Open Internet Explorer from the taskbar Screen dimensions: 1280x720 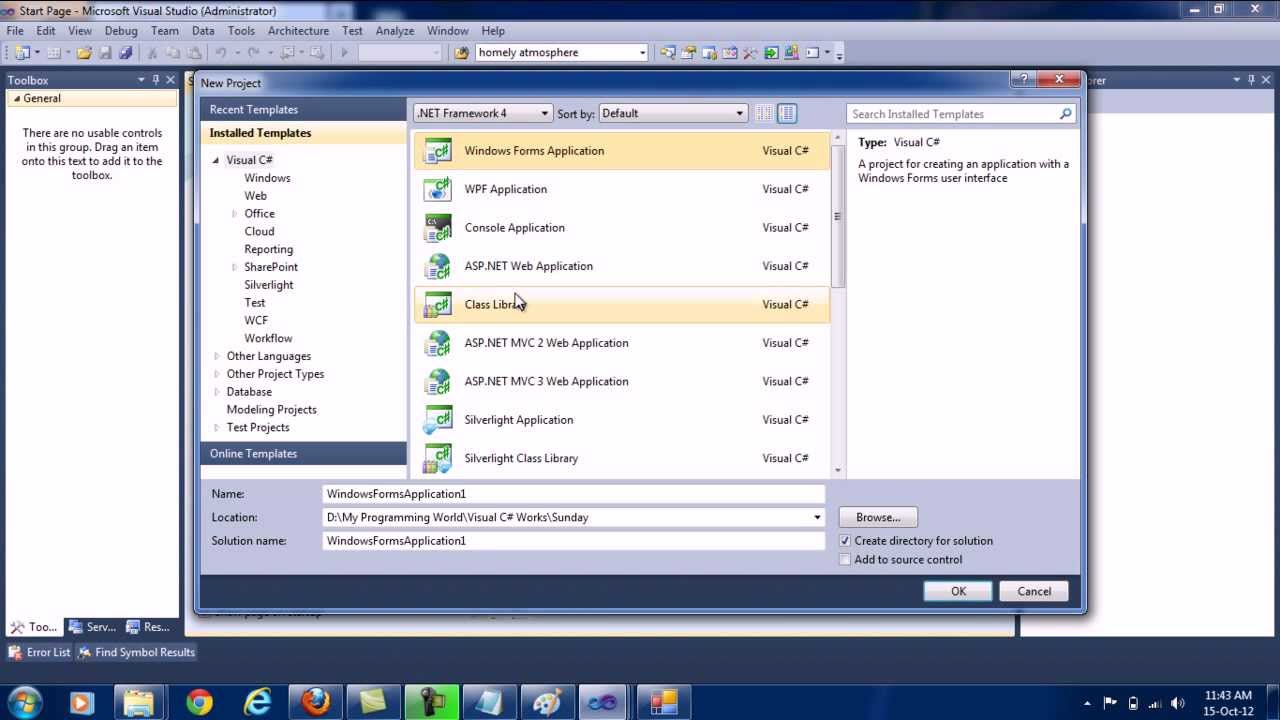click(x=257, y=703)
